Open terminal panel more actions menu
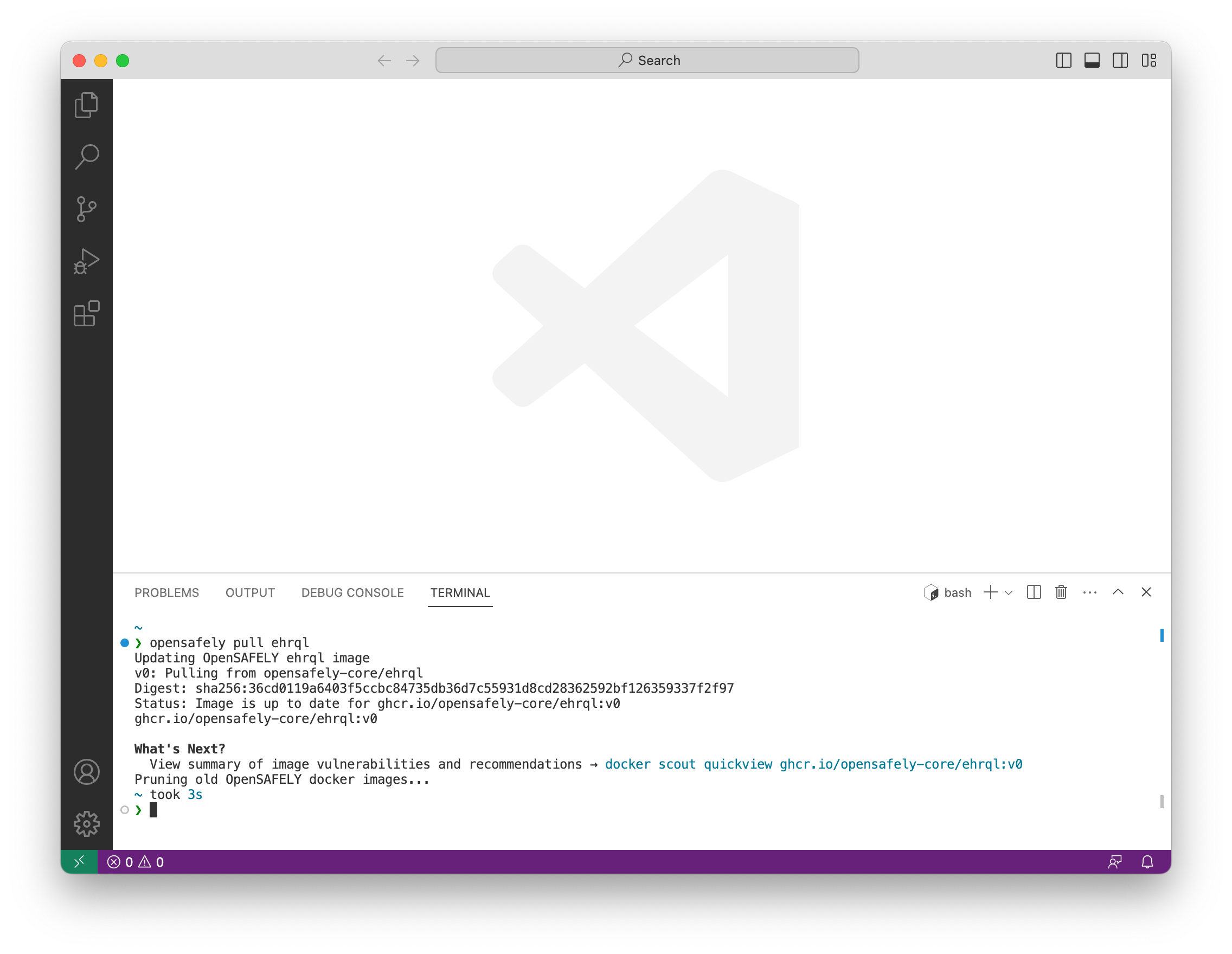The image size is (1232, 954). point(1089,592)
